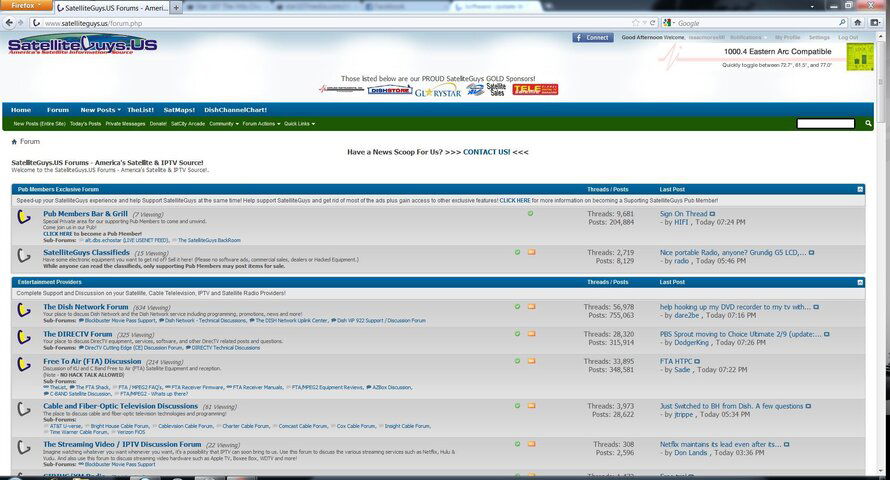Click Streaming Video / IPTV forum status icon

pos(23,448)
